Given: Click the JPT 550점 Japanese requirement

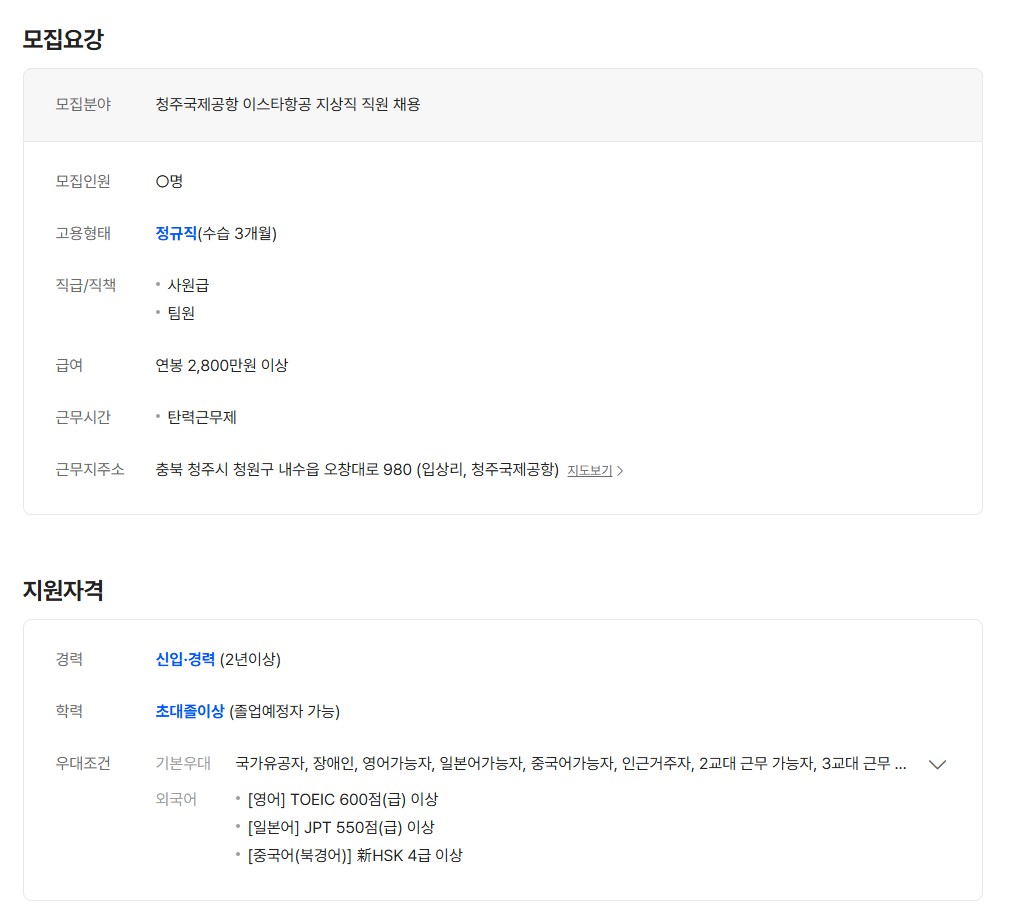Looking at the screenshot, I should click(340, 827).
